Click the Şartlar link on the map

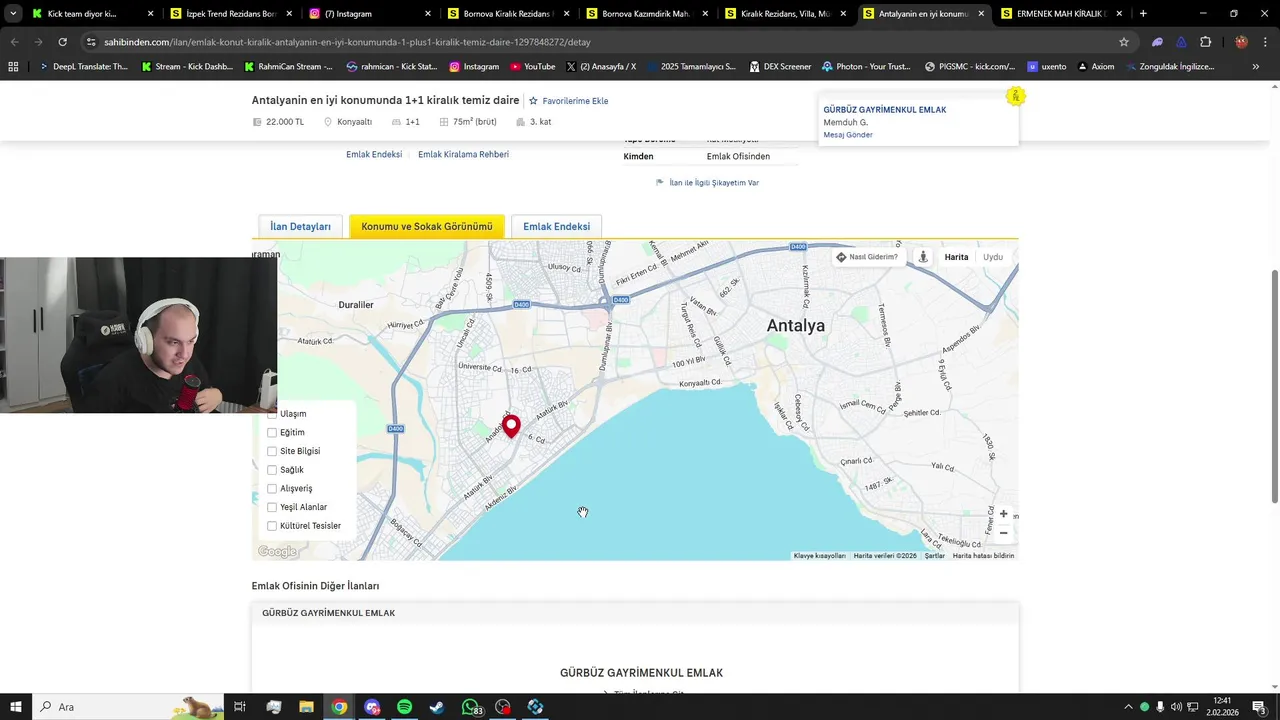934,556
